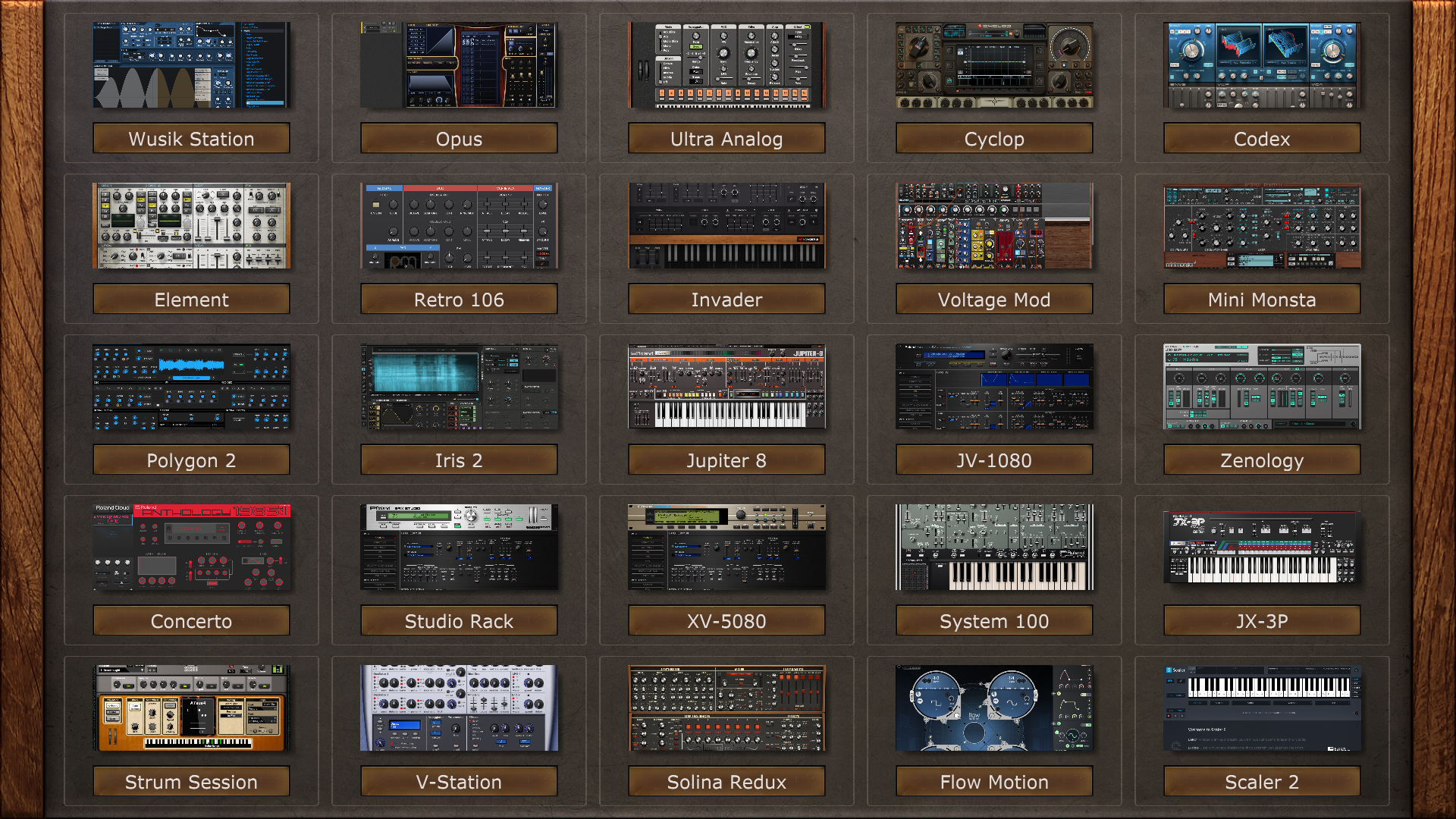Click the Polygon 2 label button

[x=191, y=460]
